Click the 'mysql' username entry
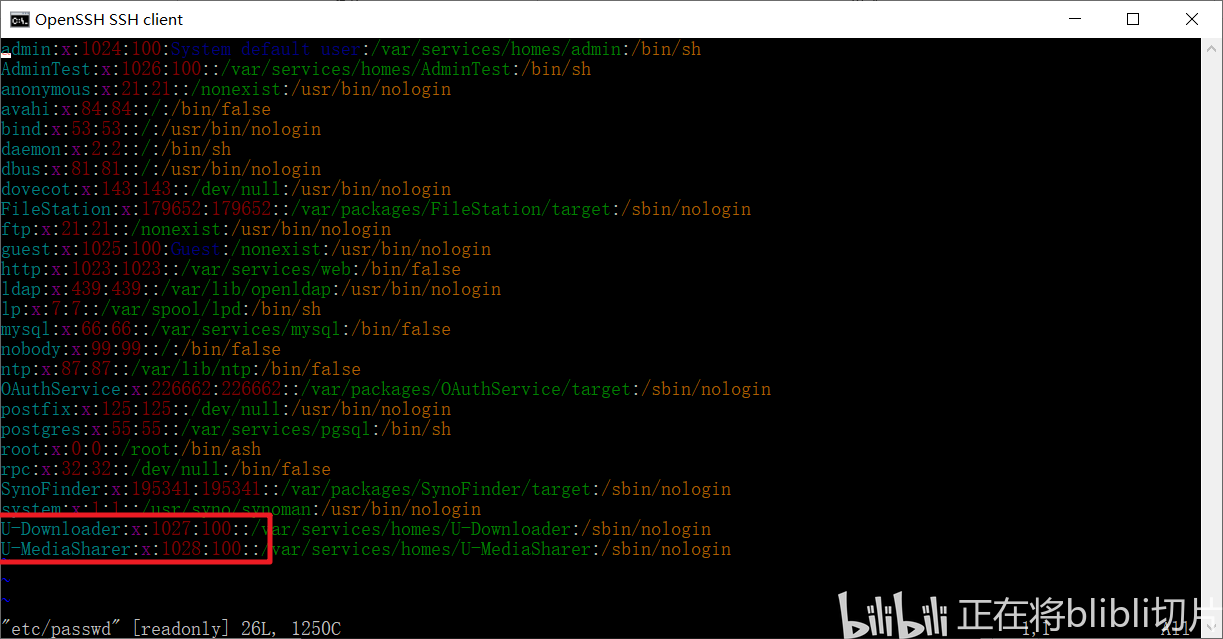 [x=25, y=329]
